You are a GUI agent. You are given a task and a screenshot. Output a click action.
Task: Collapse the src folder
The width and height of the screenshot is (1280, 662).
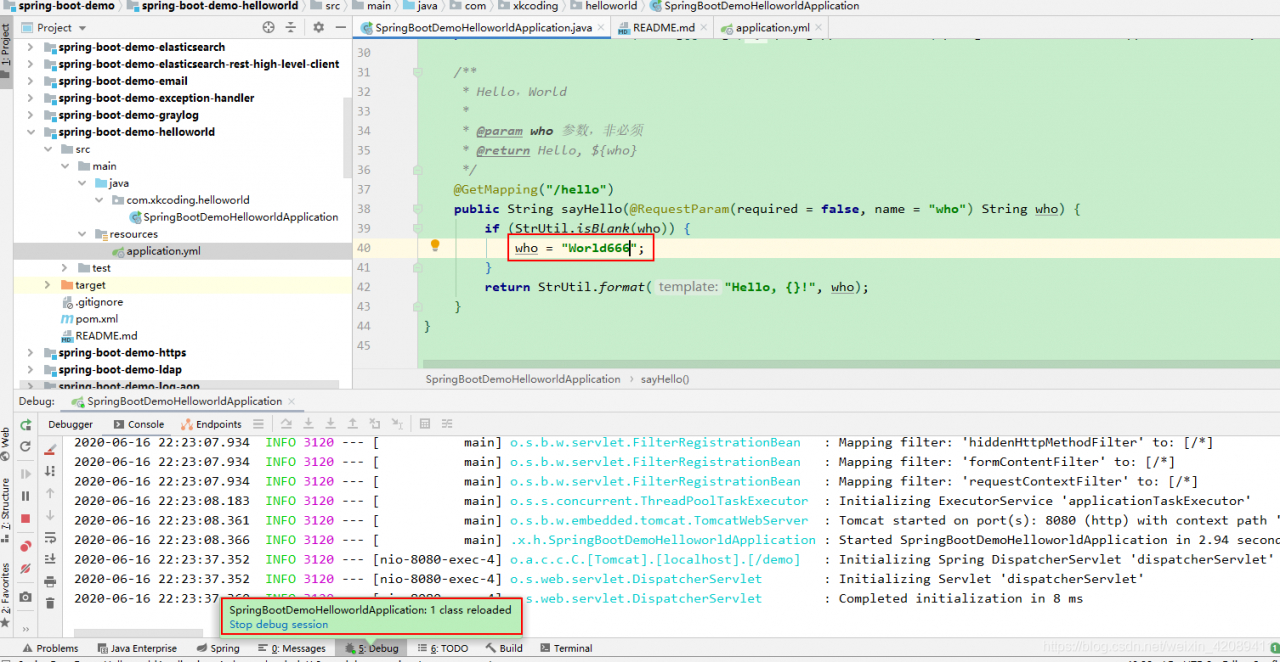point(47,149)
